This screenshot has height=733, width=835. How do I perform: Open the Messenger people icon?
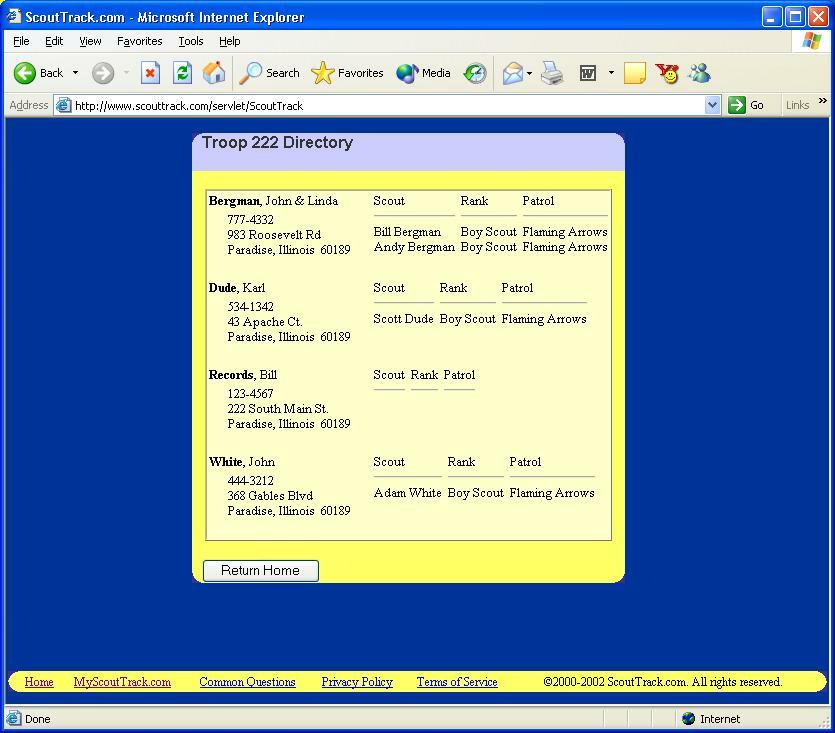pyautogui.click(x=699, y=73)
